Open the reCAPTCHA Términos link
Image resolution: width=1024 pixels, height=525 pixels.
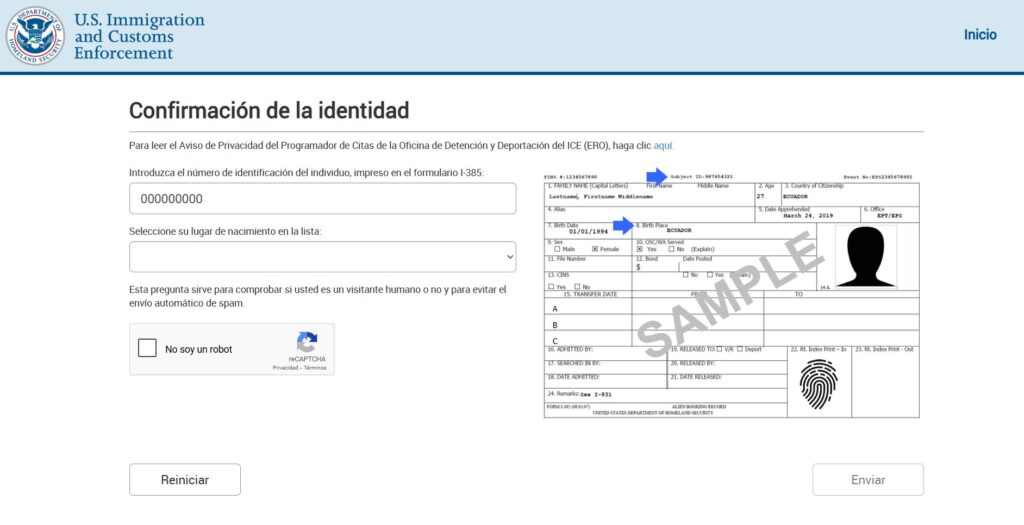[314, 368]
